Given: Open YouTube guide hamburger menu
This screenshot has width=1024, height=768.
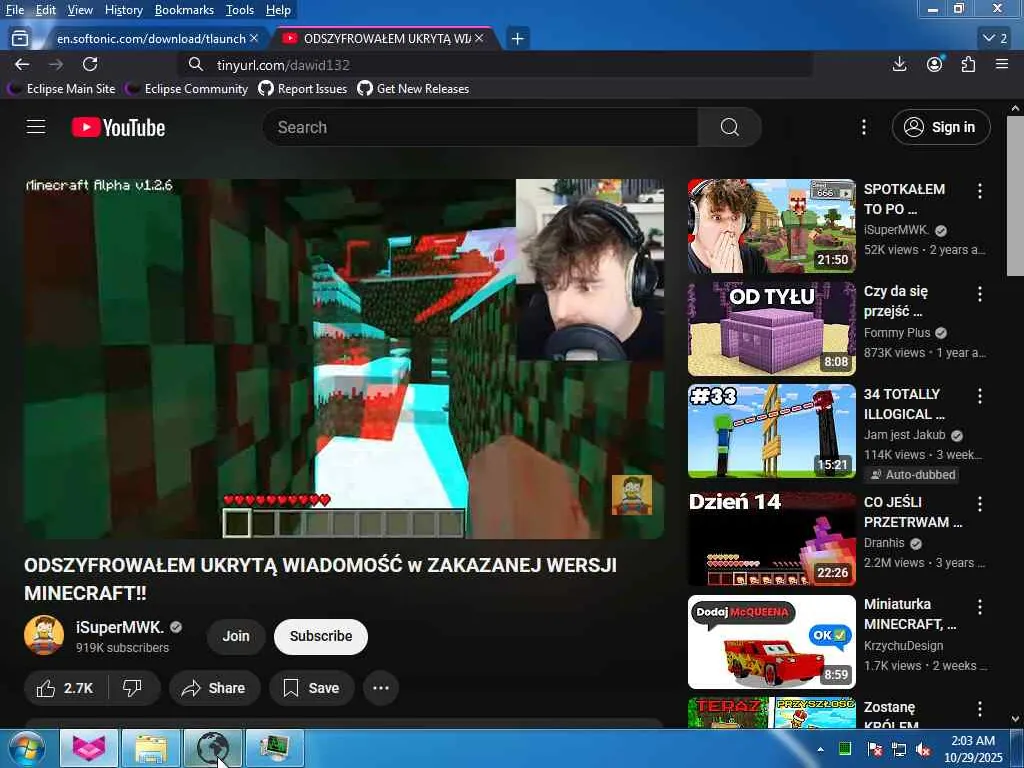Looking at the screenshot, I should tap(36, 127).
